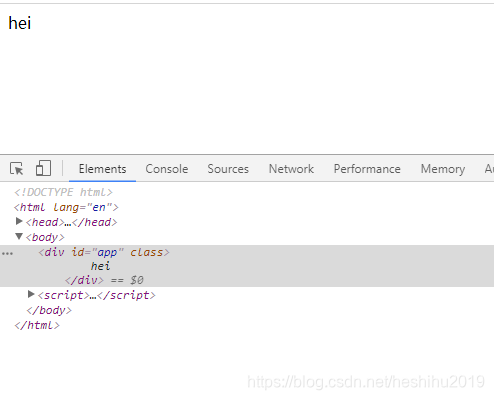Click the head tag text
The width and height of the screenshot is (494, 400).
pyautogui.click(x=71, y=222)
